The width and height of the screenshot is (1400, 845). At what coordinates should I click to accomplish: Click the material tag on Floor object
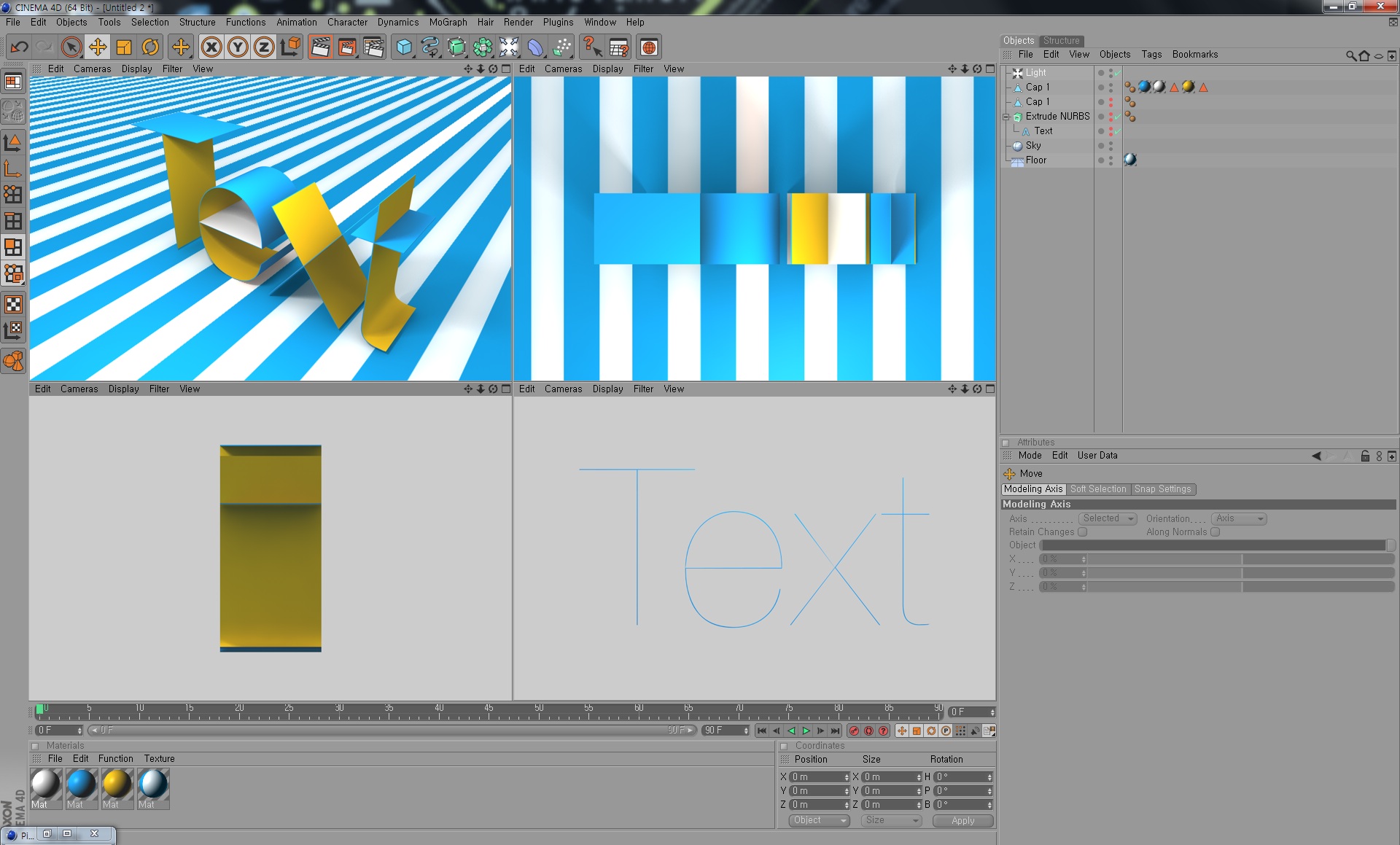pyautogui.click(x=1130, y=160)
